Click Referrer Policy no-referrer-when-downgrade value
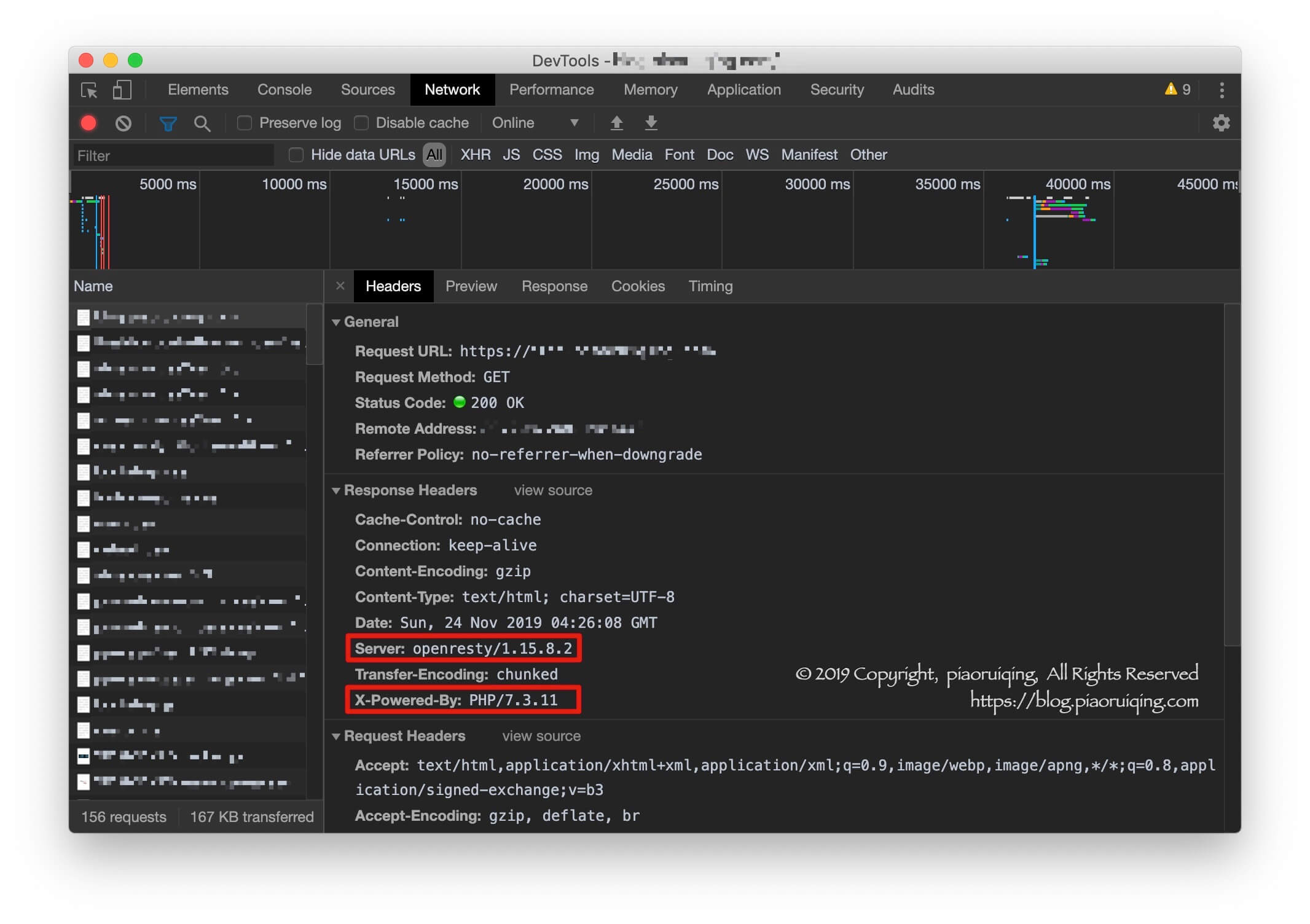The width and height of the screenshot is (1310, 924). point(586,455)
